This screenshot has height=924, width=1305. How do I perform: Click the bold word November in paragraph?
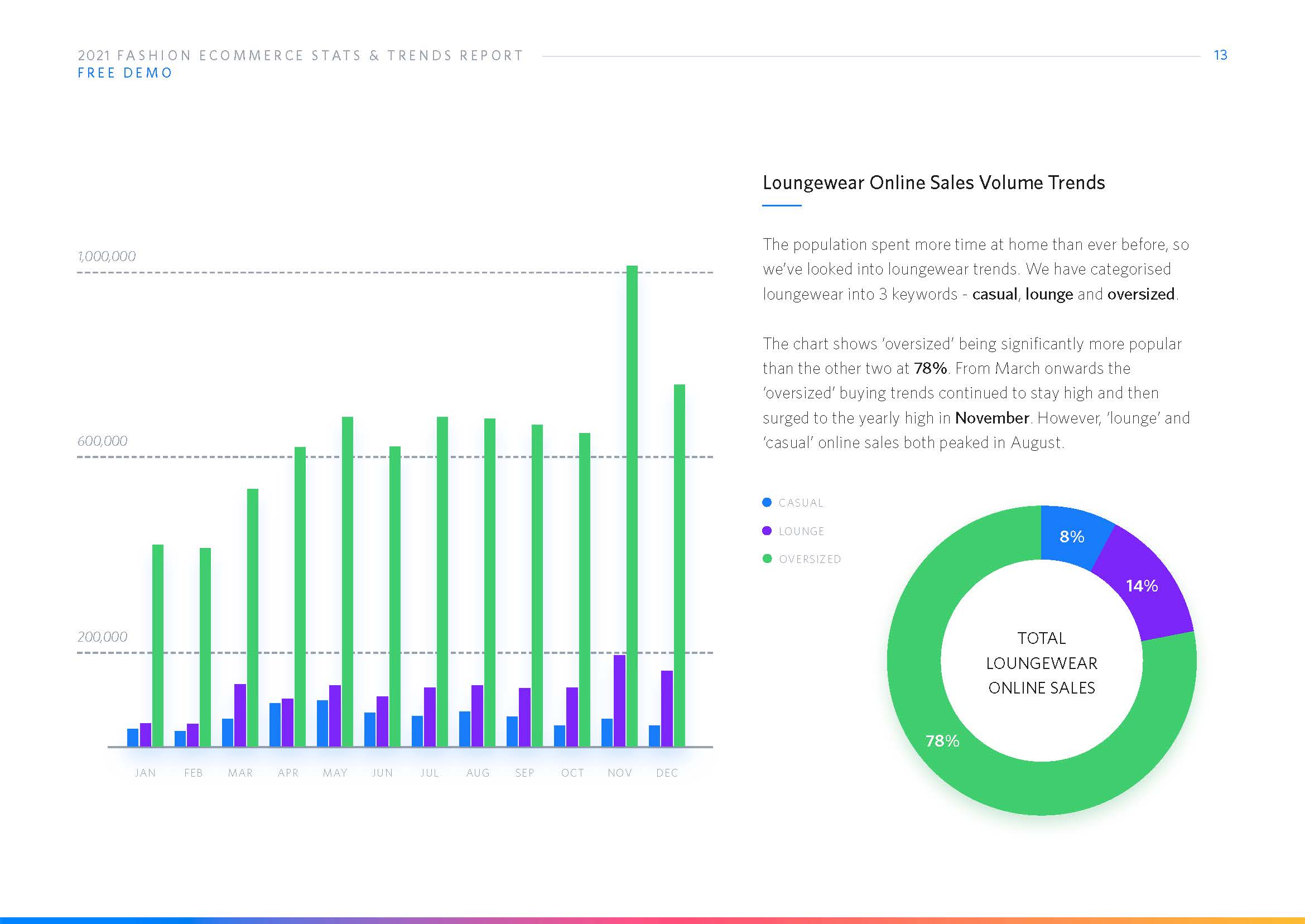point(991,417)
